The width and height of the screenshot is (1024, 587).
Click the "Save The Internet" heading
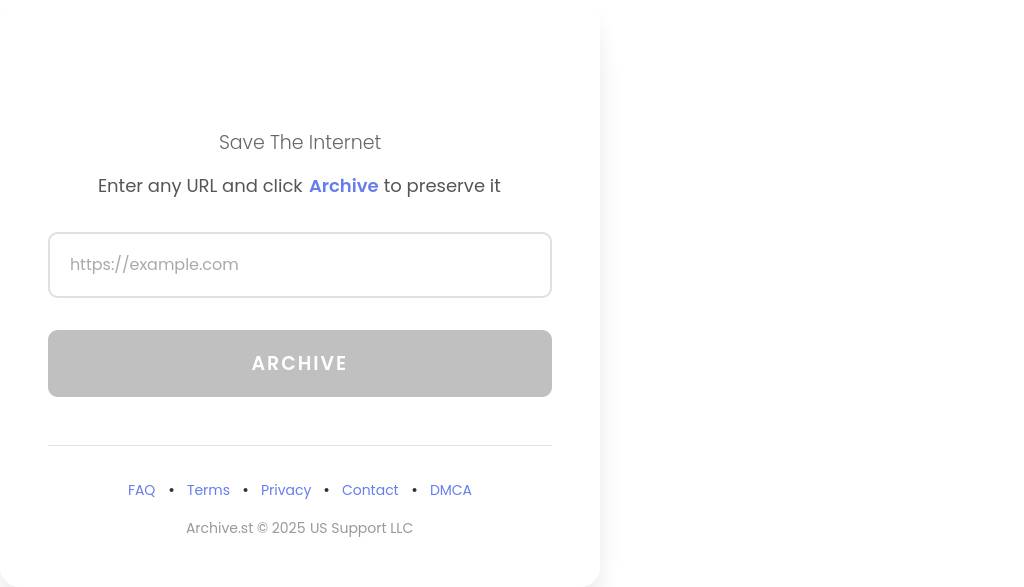pos(300,142)
